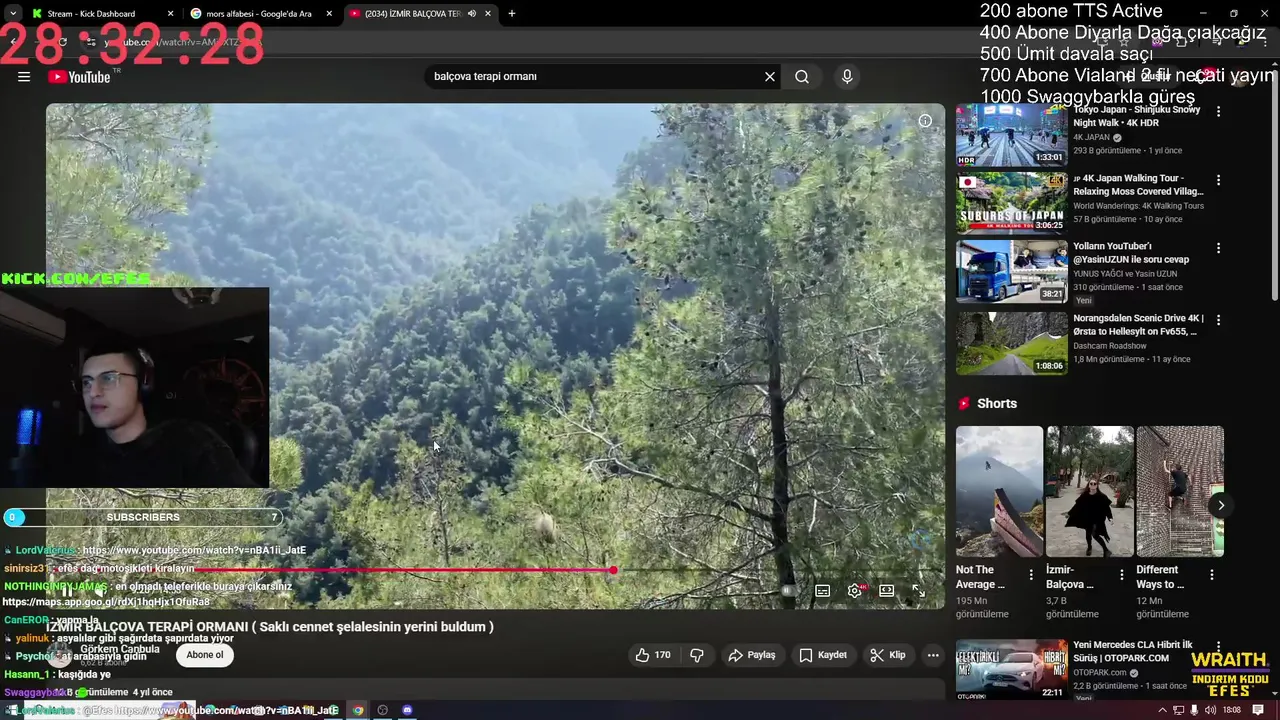Close the Kick Dashboard tab

tap(170, 14)
